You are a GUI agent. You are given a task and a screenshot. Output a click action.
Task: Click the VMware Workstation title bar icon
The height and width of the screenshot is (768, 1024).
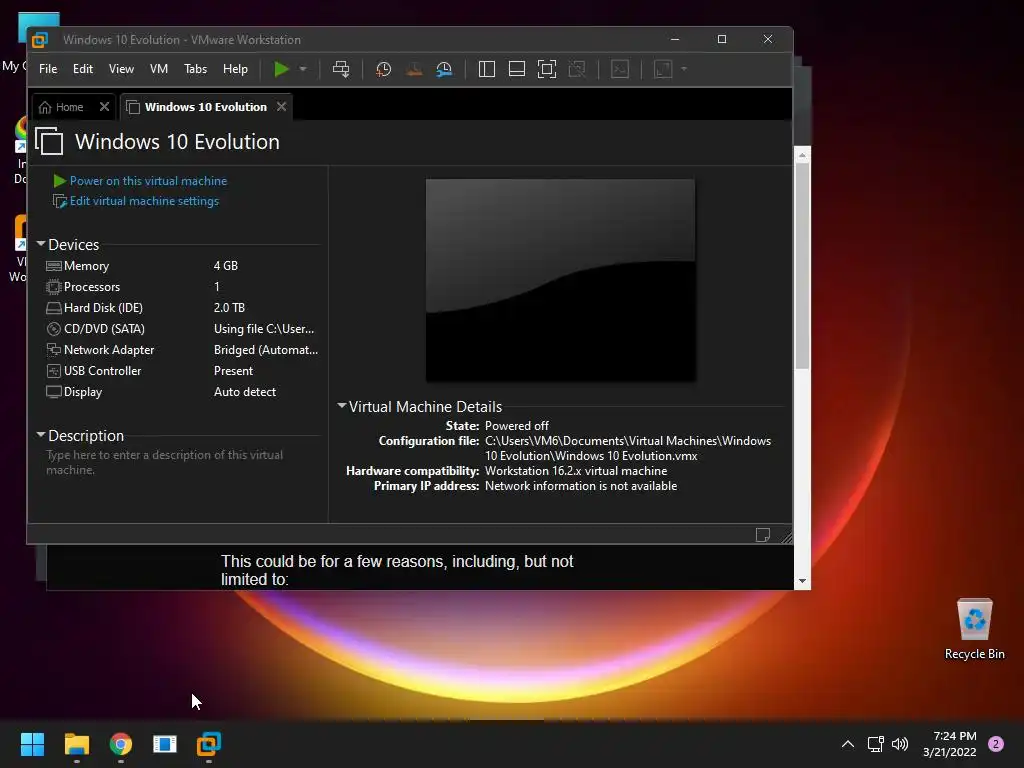click(x=40, y=40)
